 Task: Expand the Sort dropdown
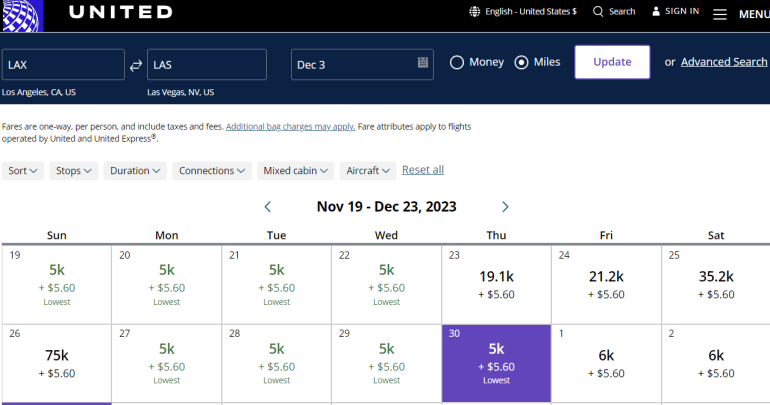(x=25, y=171)
